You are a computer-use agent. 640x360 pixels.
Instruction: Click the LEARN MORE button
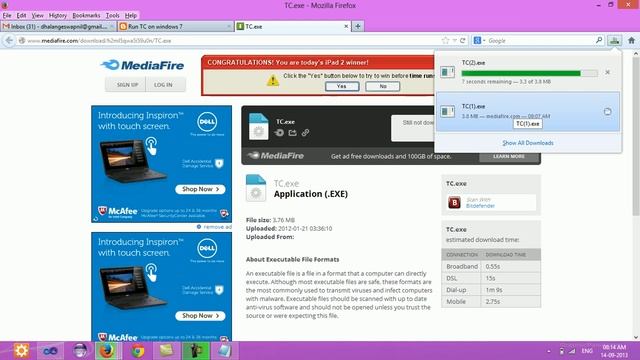pos(509,156)
